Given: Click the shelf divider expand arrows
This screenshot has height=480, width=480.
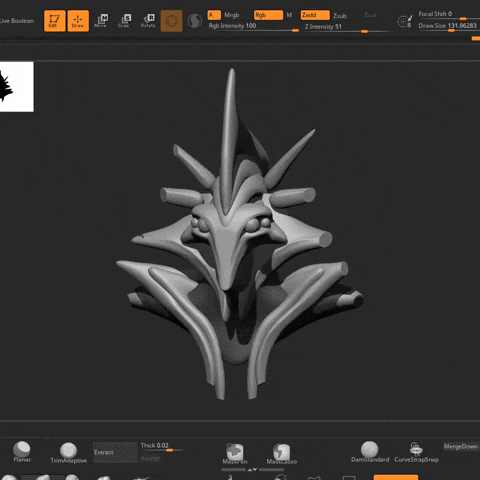Looking at the screenshot, I should coord(252,470).
